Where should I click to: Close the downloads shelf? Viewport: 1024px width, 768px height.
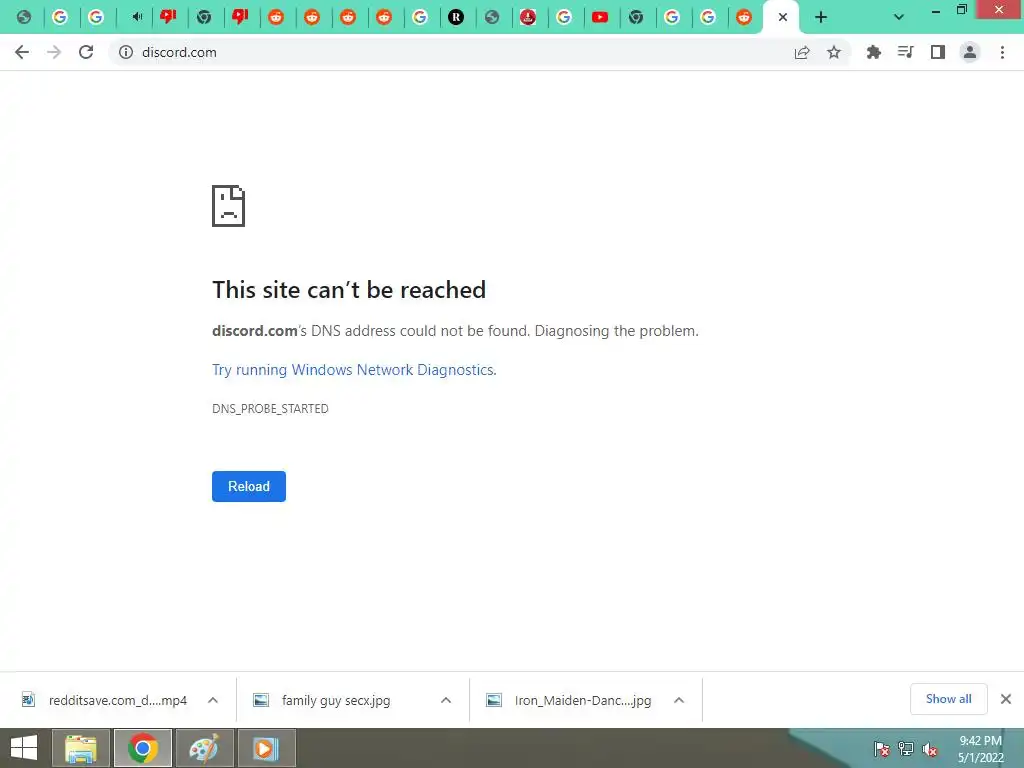pyautogui.click(x=1006, y=699)
